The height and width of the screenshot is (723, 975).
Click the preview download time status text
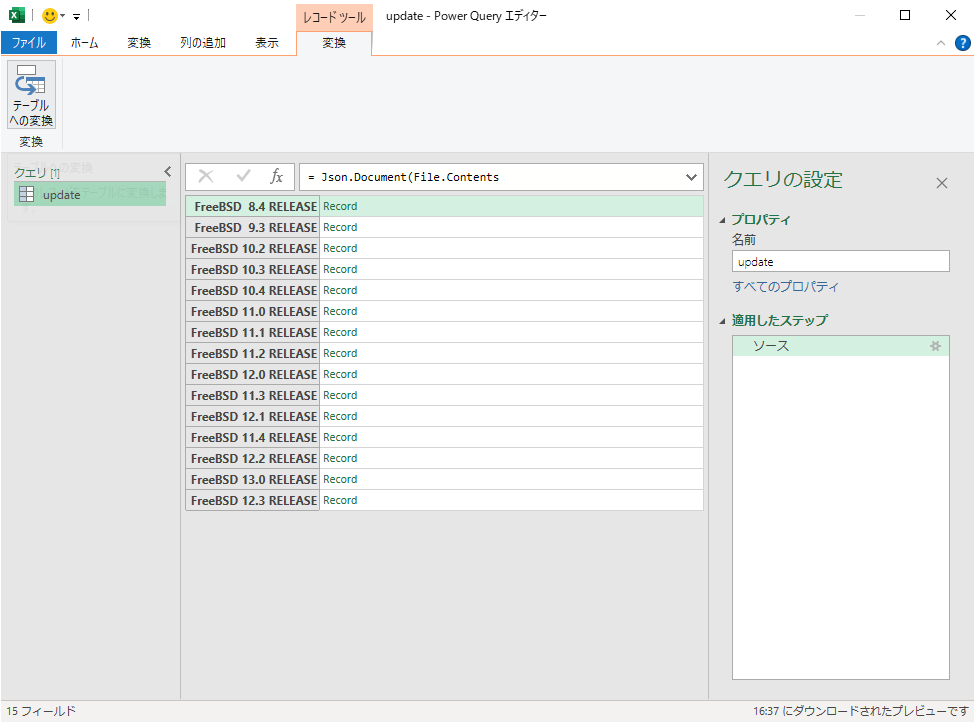(861, 711)
